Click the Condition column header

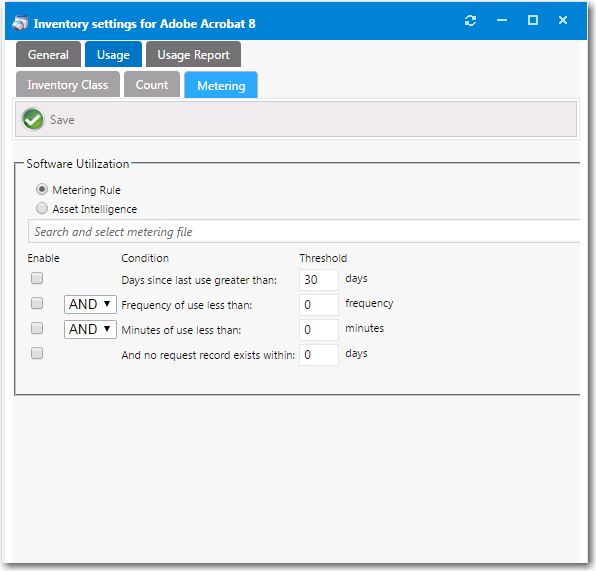pos(145,258)
